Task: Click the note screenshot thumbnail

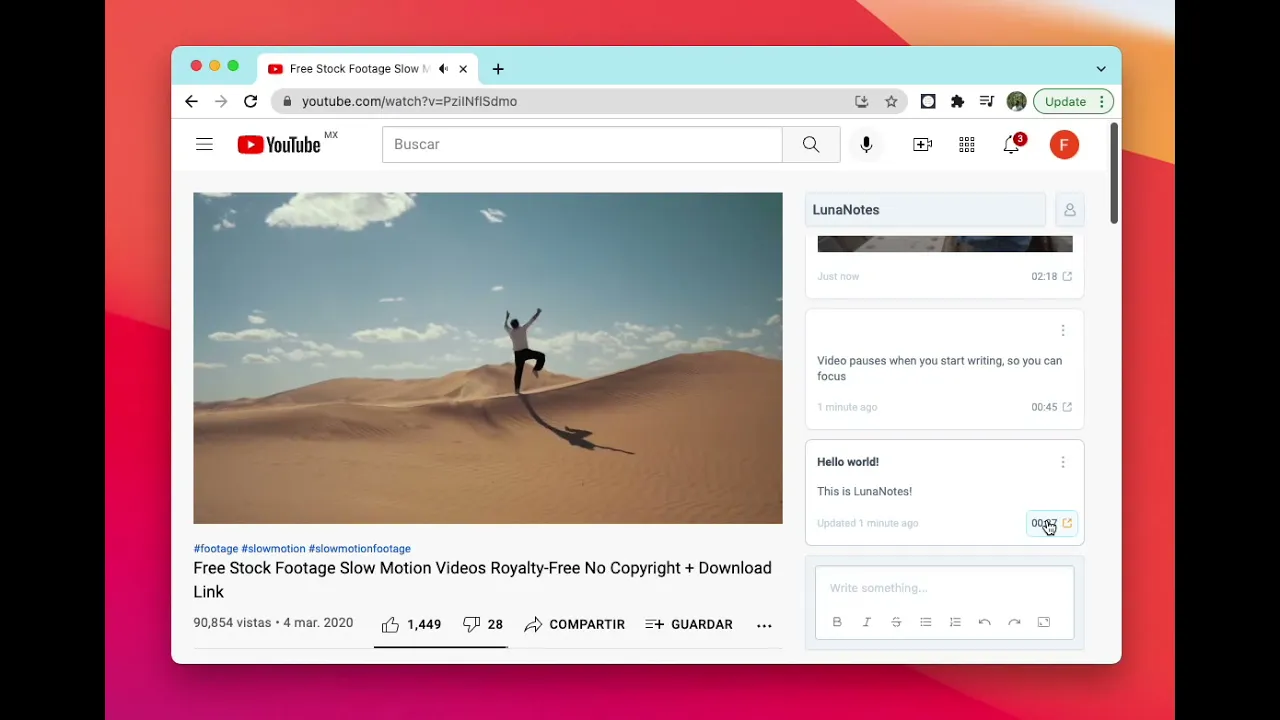Action: pyautogui.click(x=945, y=244)
